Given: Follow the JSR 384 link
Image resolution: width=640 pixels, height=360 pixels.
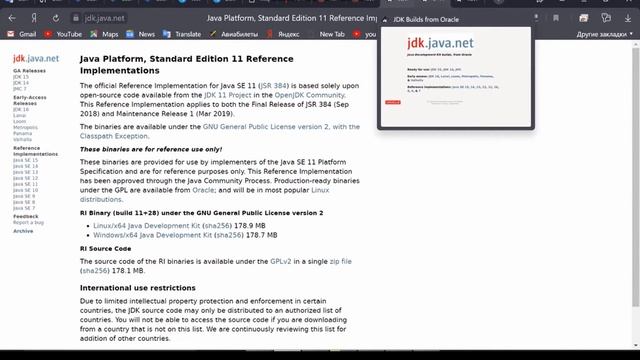Looking at the screenshot, I should click(x=273, y=86).
